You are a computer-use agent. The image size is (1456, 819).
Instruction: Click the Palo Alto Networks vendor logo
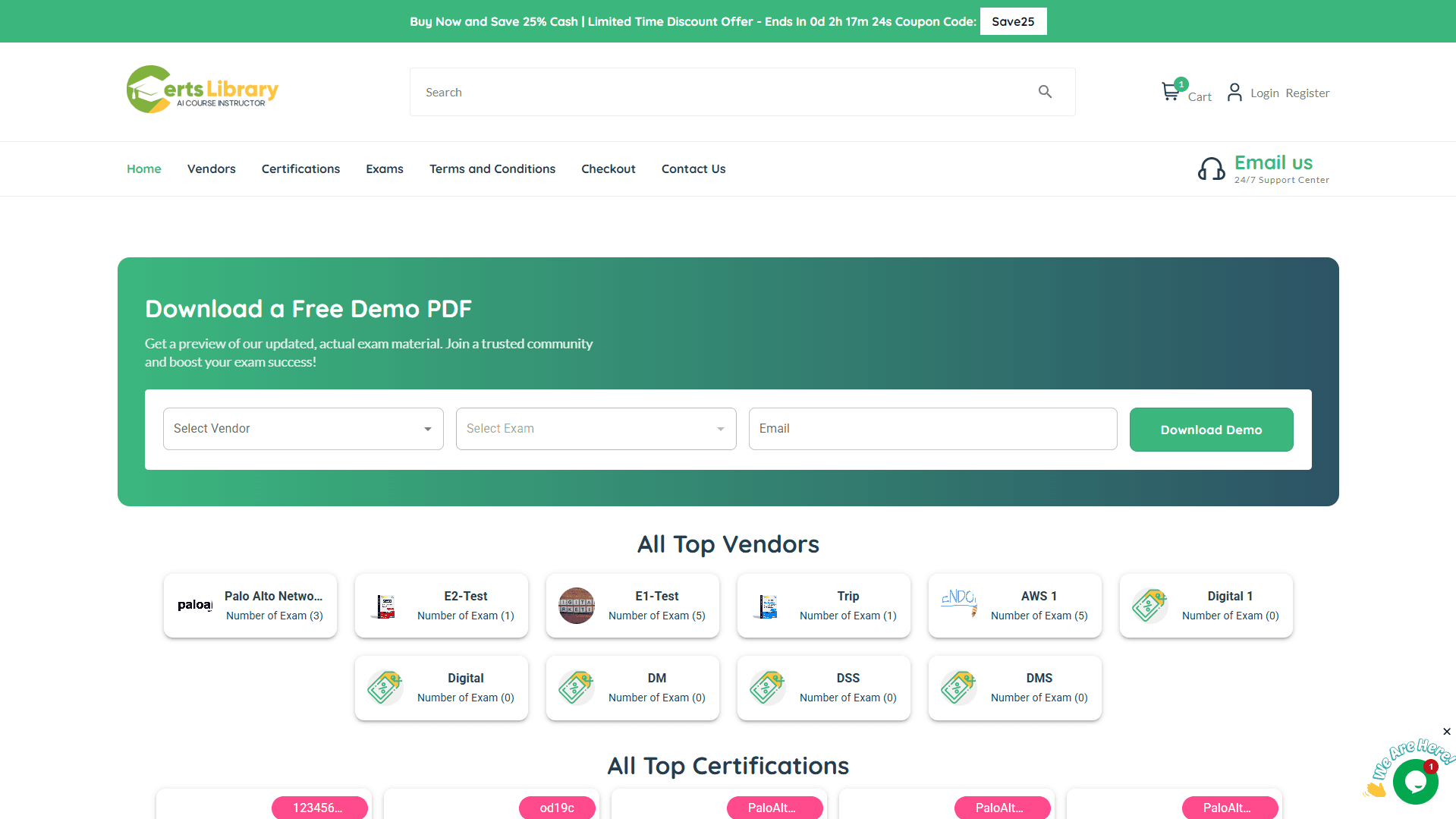[194, 605]
